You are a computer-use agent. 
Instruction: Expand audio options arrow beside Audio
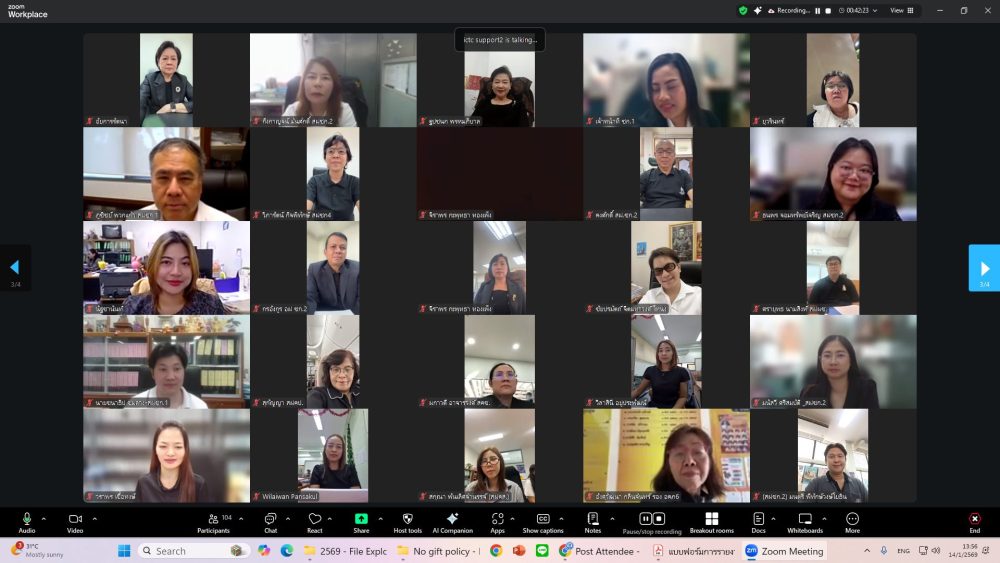[x=43, y=518]
